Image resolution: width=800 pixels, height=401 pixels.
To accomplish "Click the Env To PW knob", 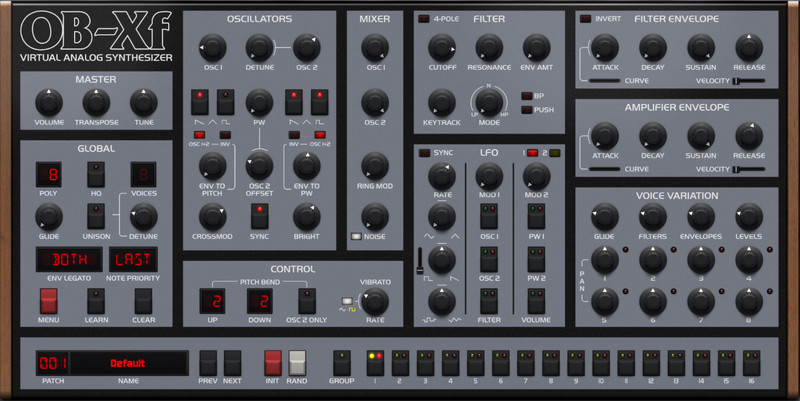I will pos(307,166).
